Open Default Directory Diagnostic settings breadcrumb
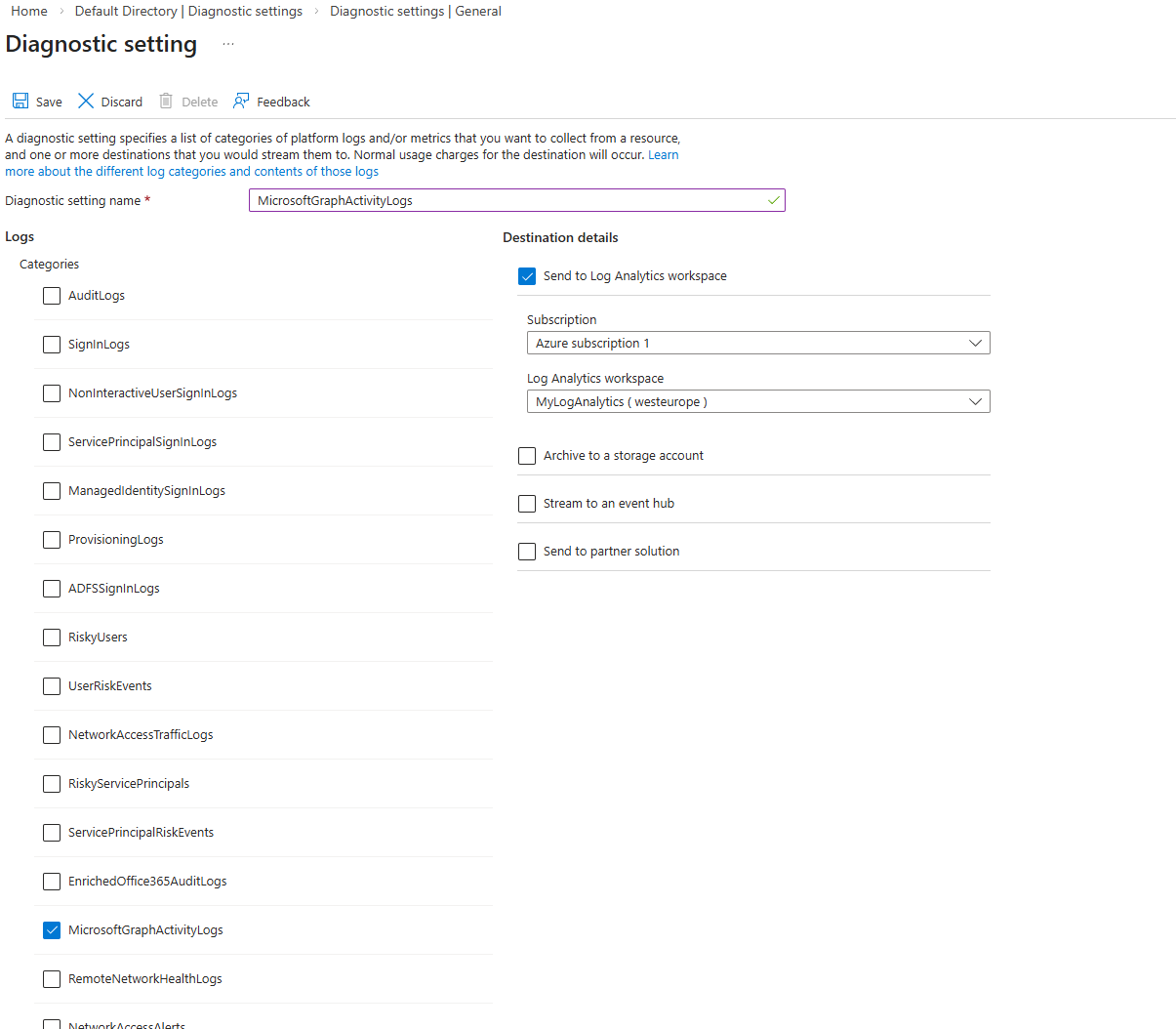This screenshot has height=1029, width=1176. coord(188,11)
